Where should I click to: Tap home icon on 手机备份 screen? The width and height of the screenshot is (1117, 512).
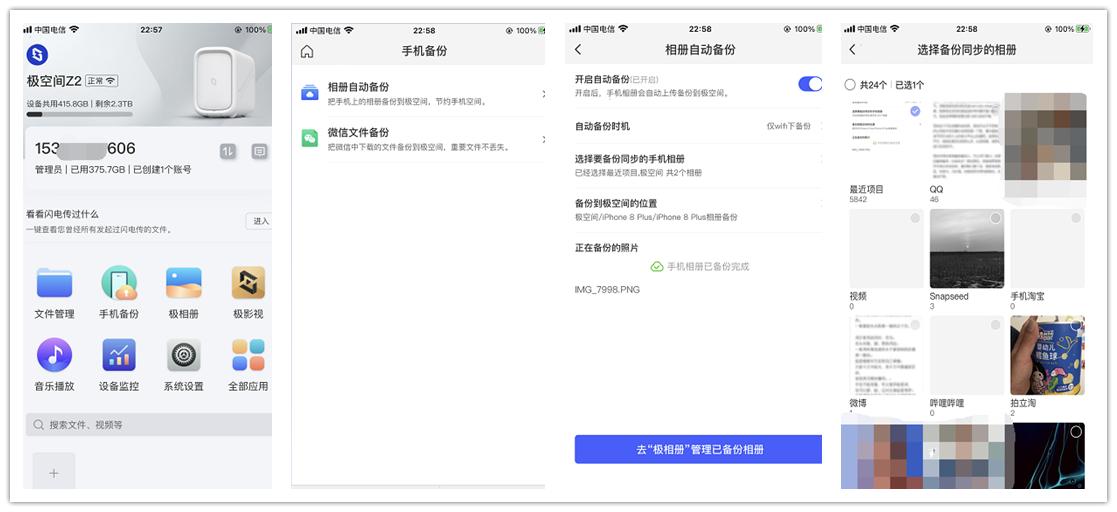(307, 51)
